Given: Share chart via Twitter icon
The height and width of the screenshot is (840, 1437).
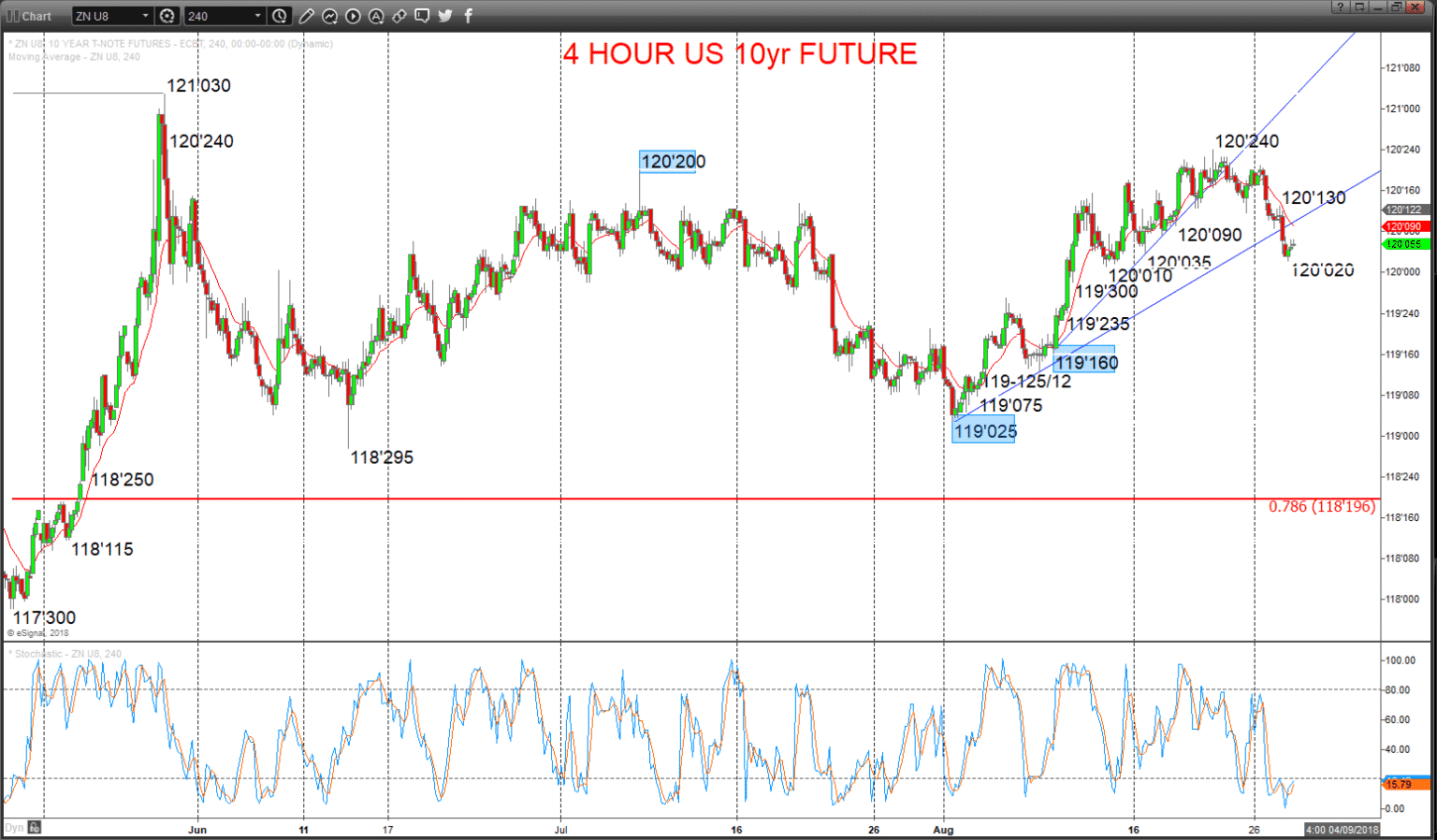Looking at the screenshot, I should point(445,16).
